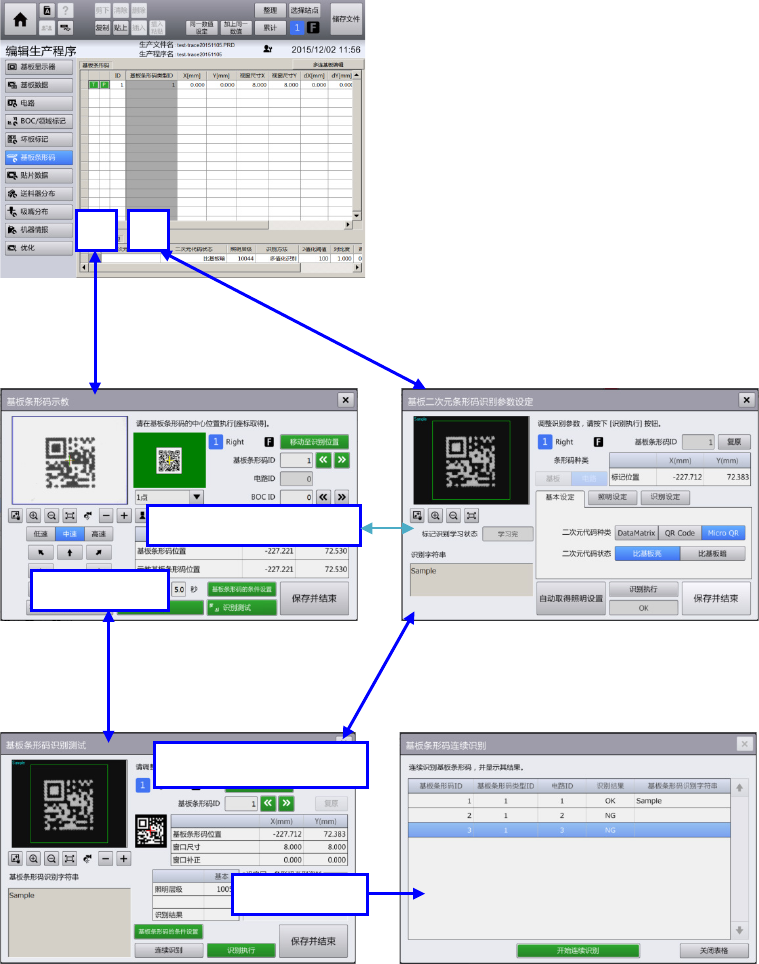Switch to the 识别设定 tab
Viewport: 759px width, 964px height.
click(x=665, y=497)
